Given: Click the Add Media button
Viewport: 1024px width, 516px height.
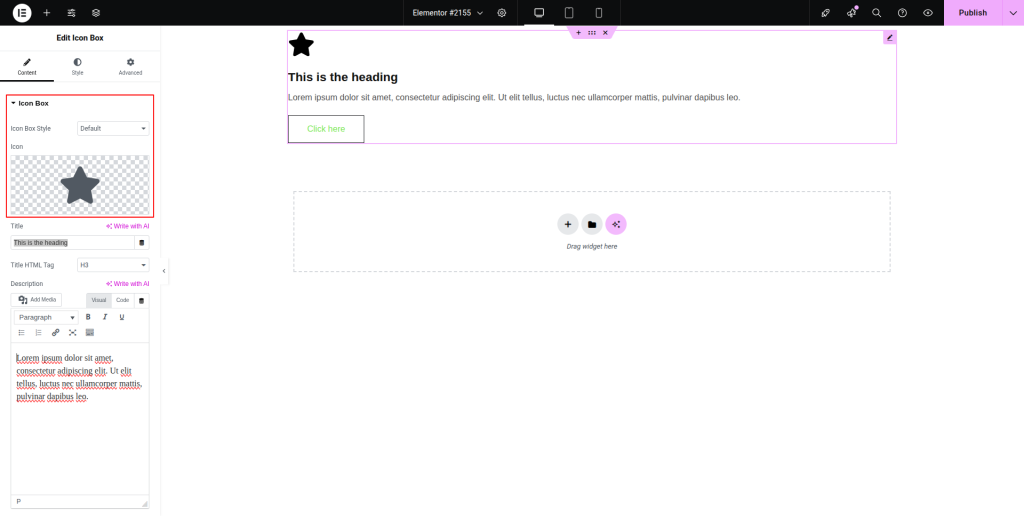Looking at the screenshot, I should [x=37, y=300].
